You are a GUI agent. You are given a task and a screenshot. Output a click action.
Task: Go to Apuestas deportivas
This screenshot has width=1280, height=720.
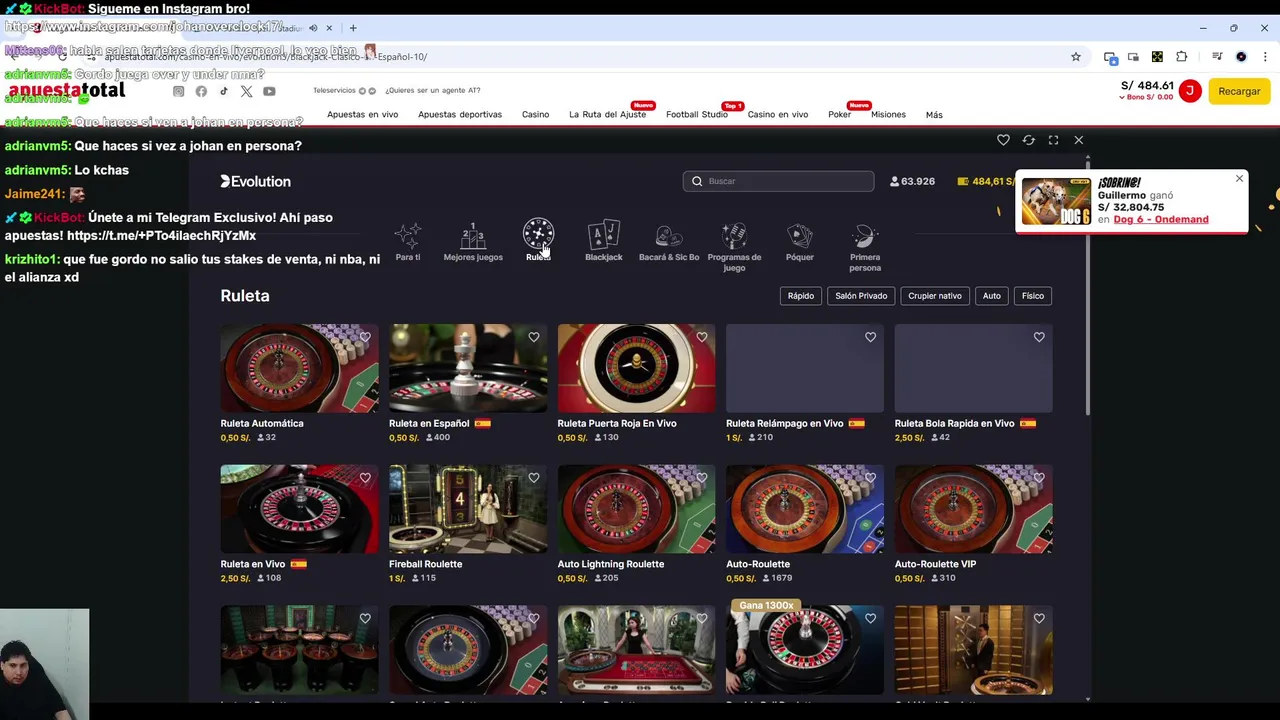click(x=460, y=115)
